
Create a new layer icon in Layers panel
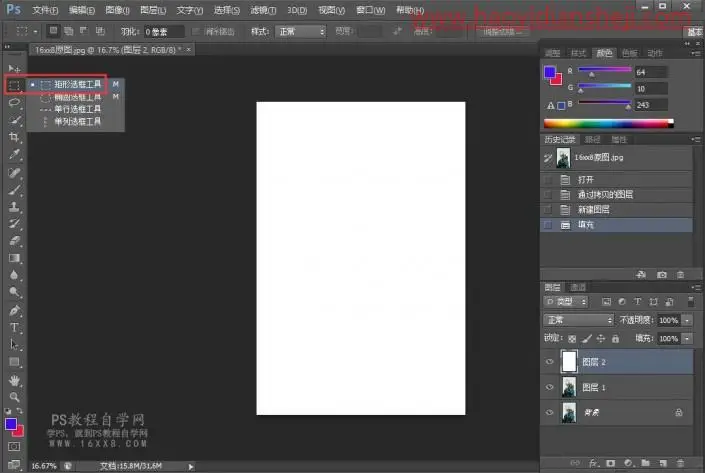pyautogui.click(x=663, y=463)
